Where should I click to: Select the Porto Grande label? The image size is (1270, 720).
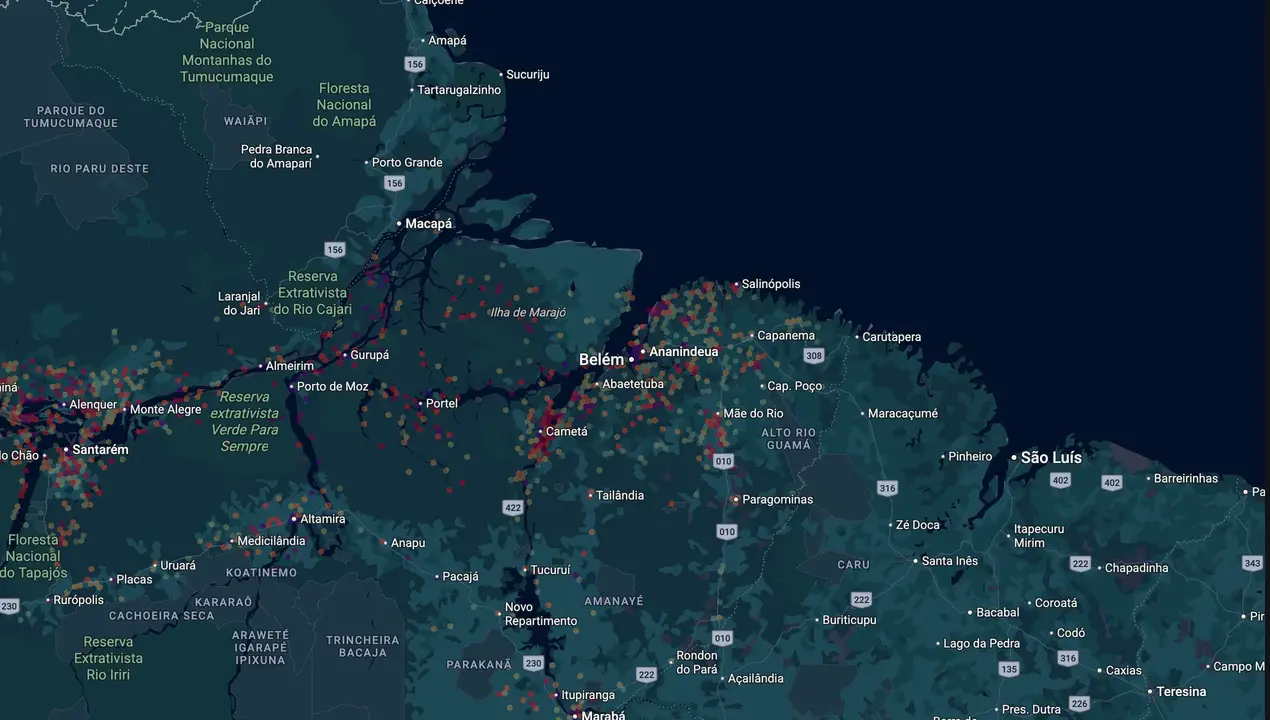408,163
